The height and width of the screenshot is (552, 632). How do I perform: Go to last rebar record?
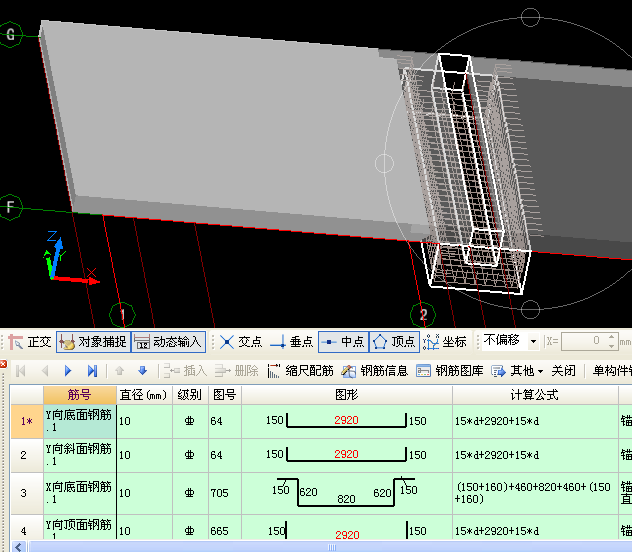pos(92,371)
